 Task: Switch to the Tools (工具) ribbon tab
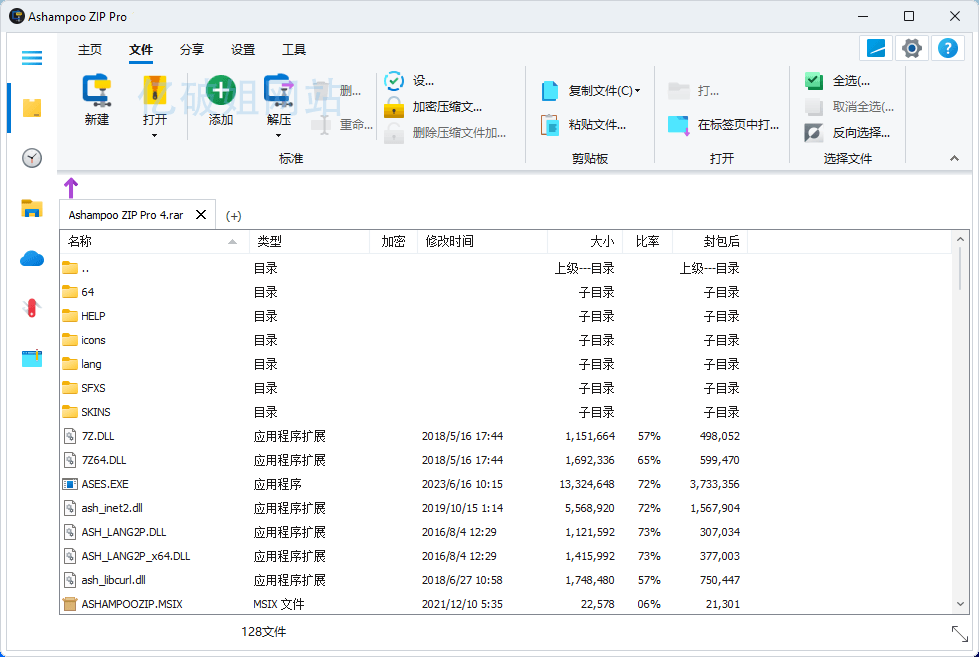[x=294, y=50]
